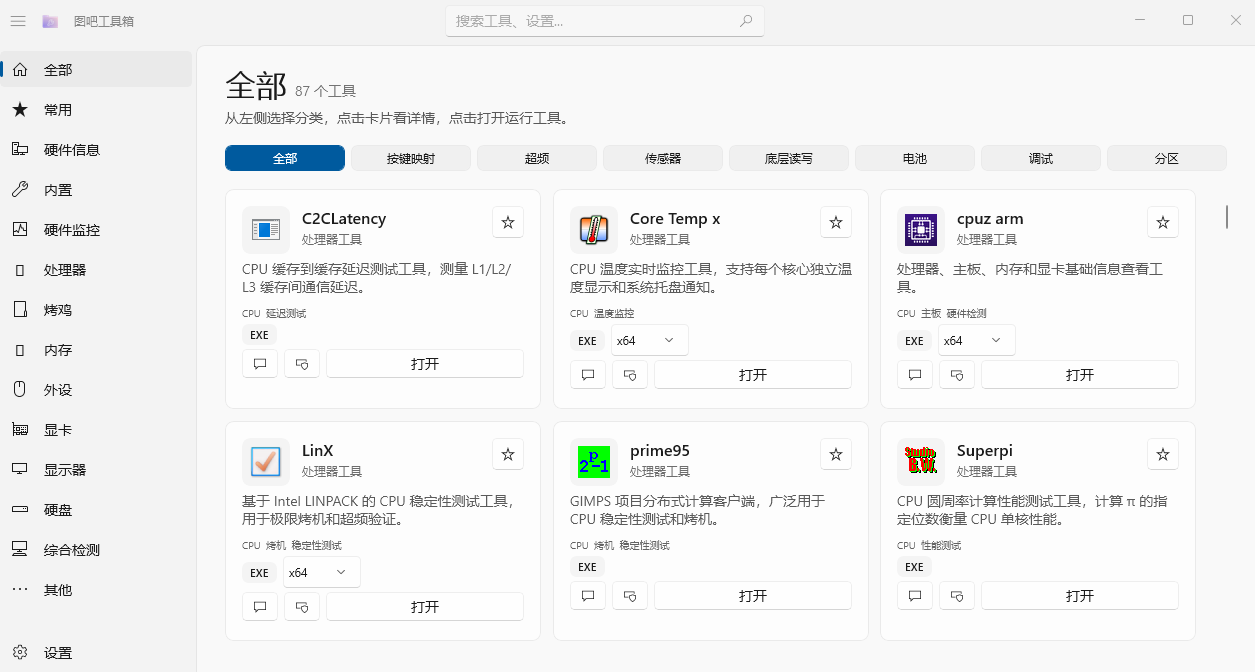Screen dimensions: 1255x672
Task: Open 常用 favorites in sidebar
Action: pyautogui.click(x=96, y=110)
